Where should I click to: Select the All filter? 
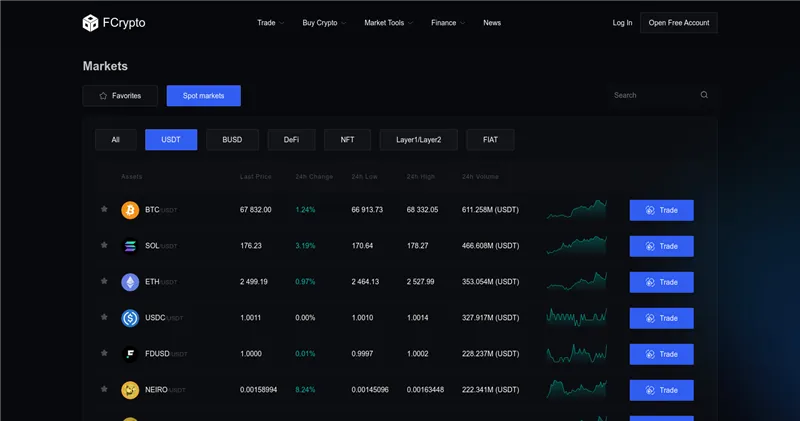[116, 140]
